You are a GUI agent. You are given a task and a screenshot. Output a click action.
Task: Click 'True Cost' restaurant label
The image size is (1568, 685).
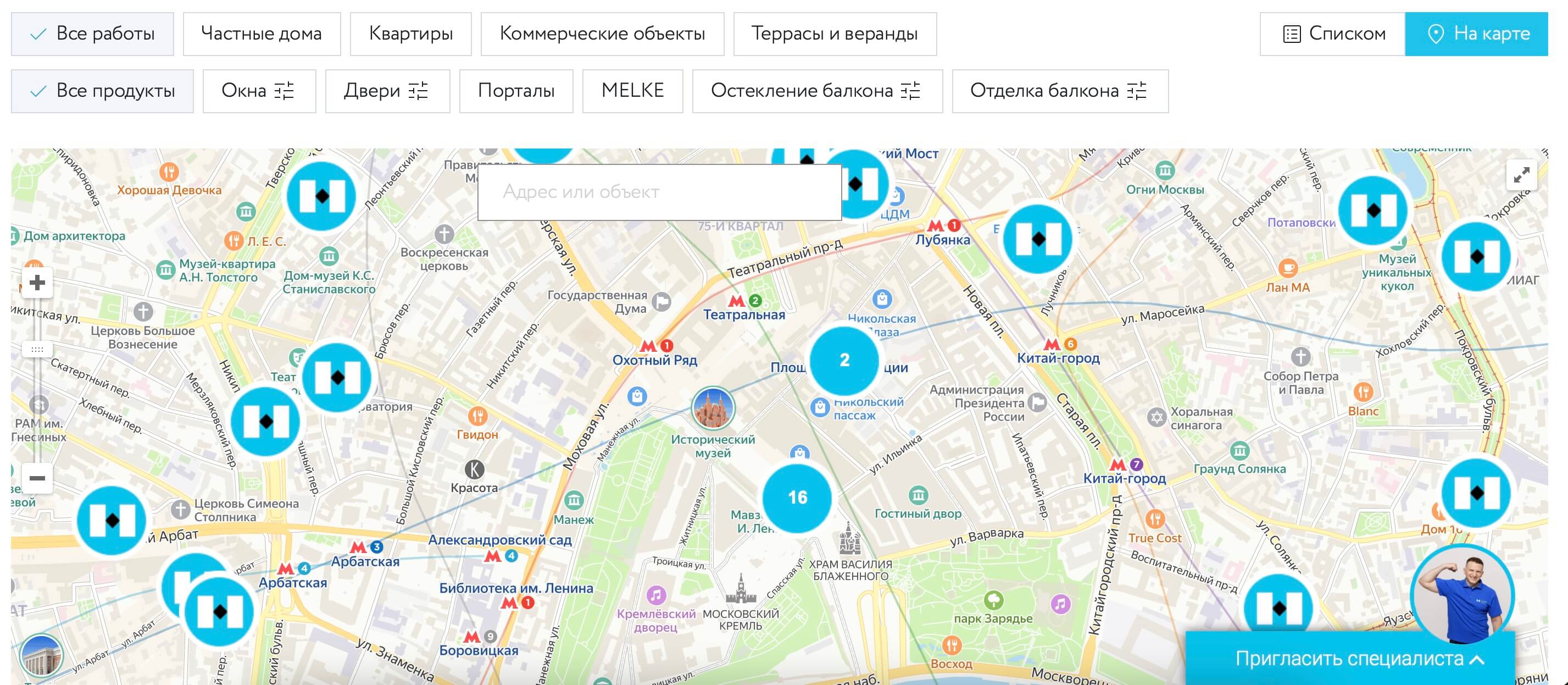1155,538
